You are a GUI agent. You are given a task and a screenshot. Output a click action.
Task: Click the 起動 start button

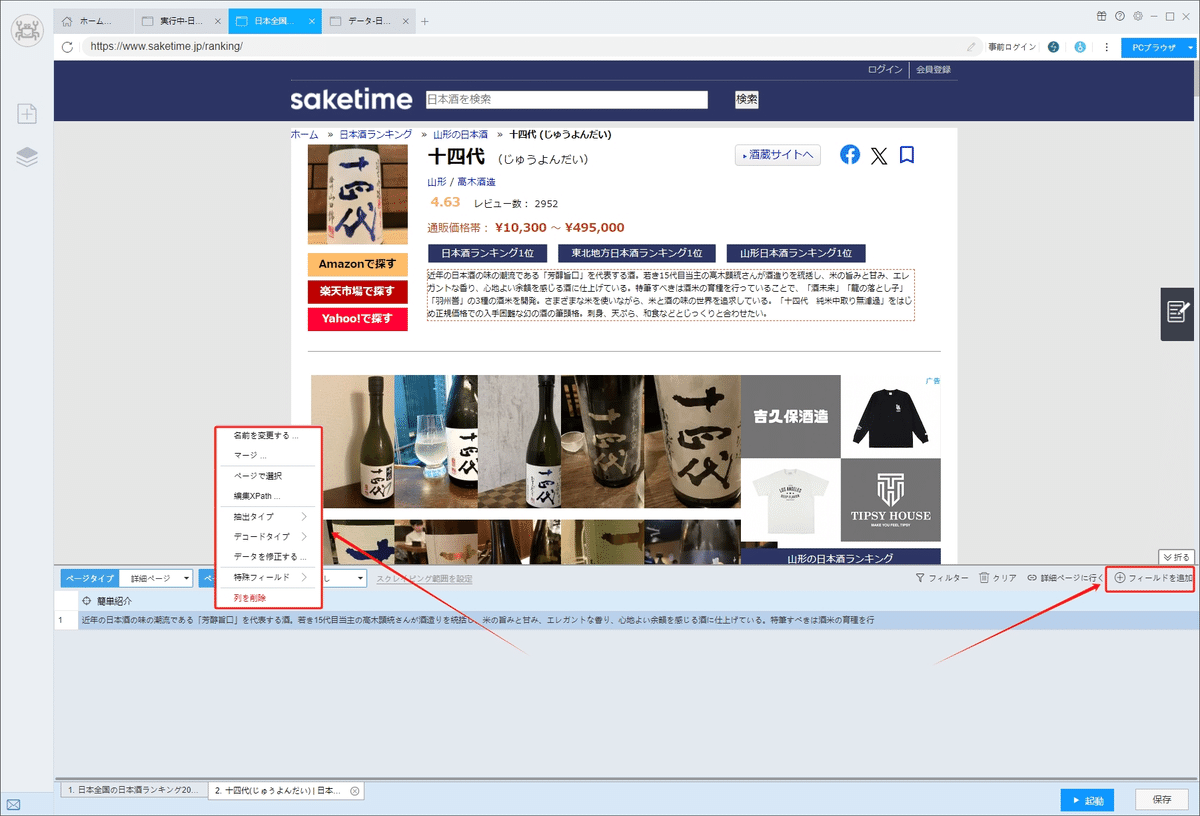pyautogui.click(x=1087, y=800)
